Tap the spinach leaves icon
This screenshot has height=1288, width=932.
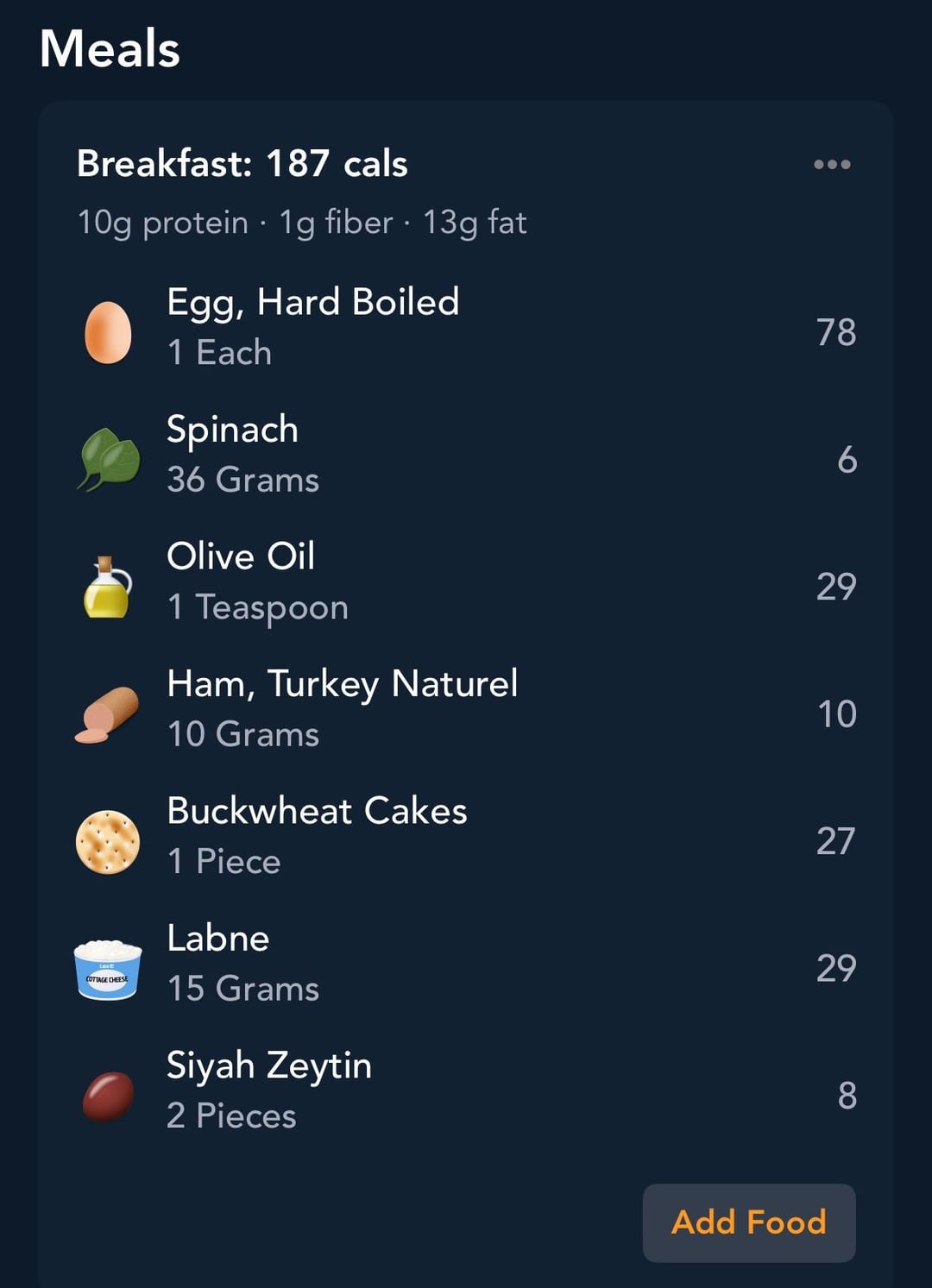click(109, 459)
